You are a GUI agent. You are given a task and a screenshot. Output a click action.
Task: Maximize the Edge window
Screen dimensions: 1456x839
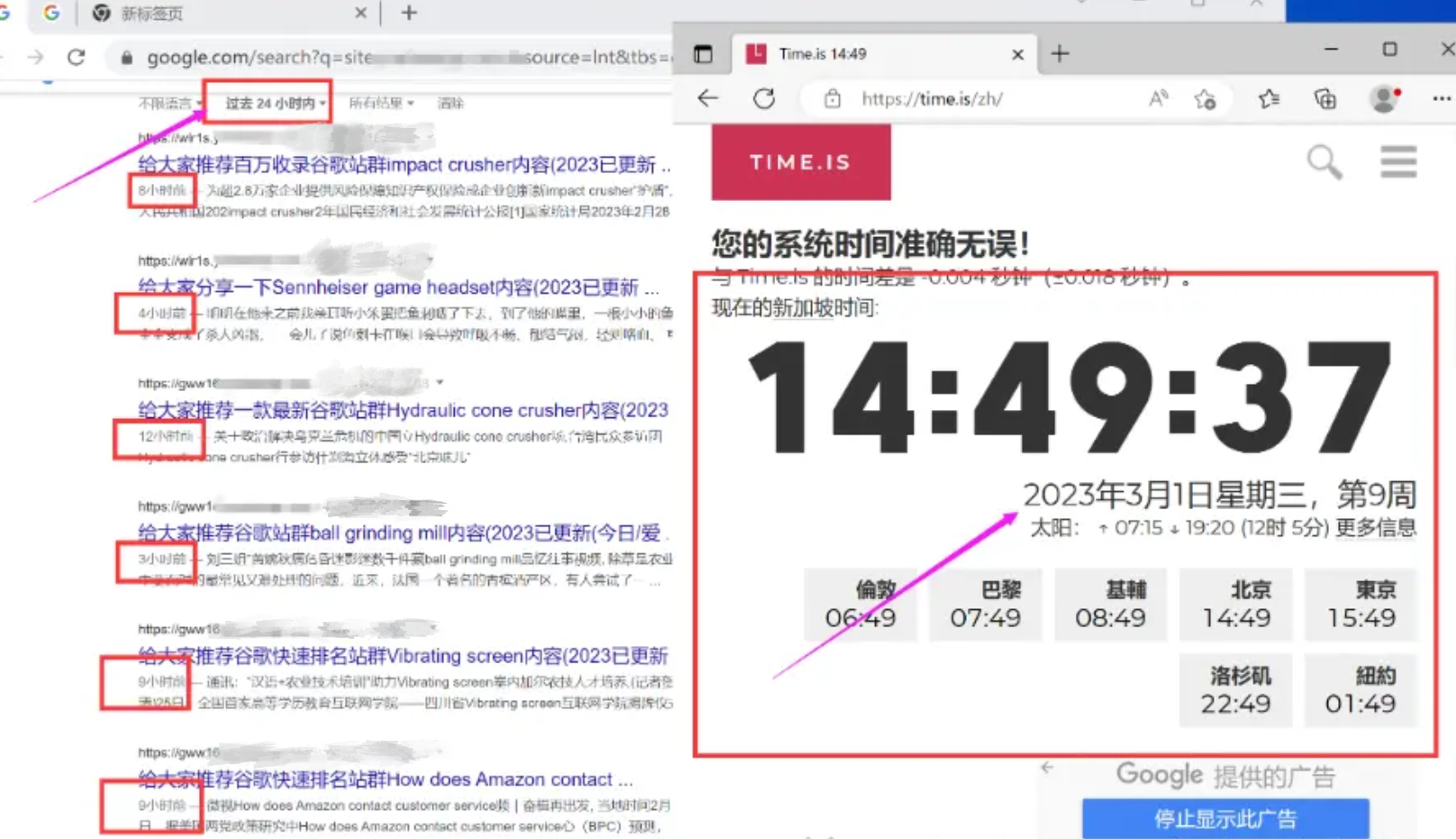pos(1389,49)
